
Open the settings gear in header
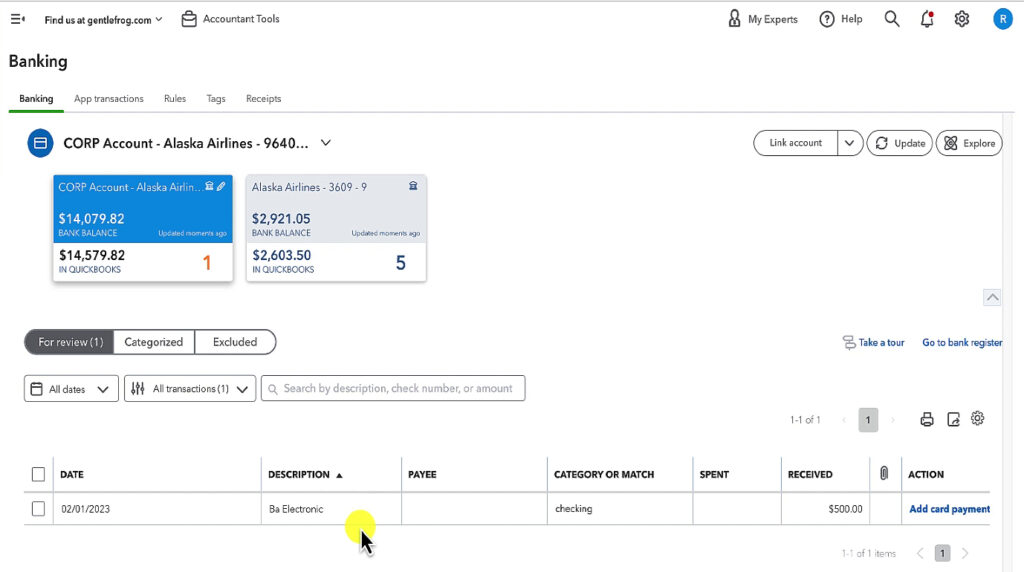[962, 19]
